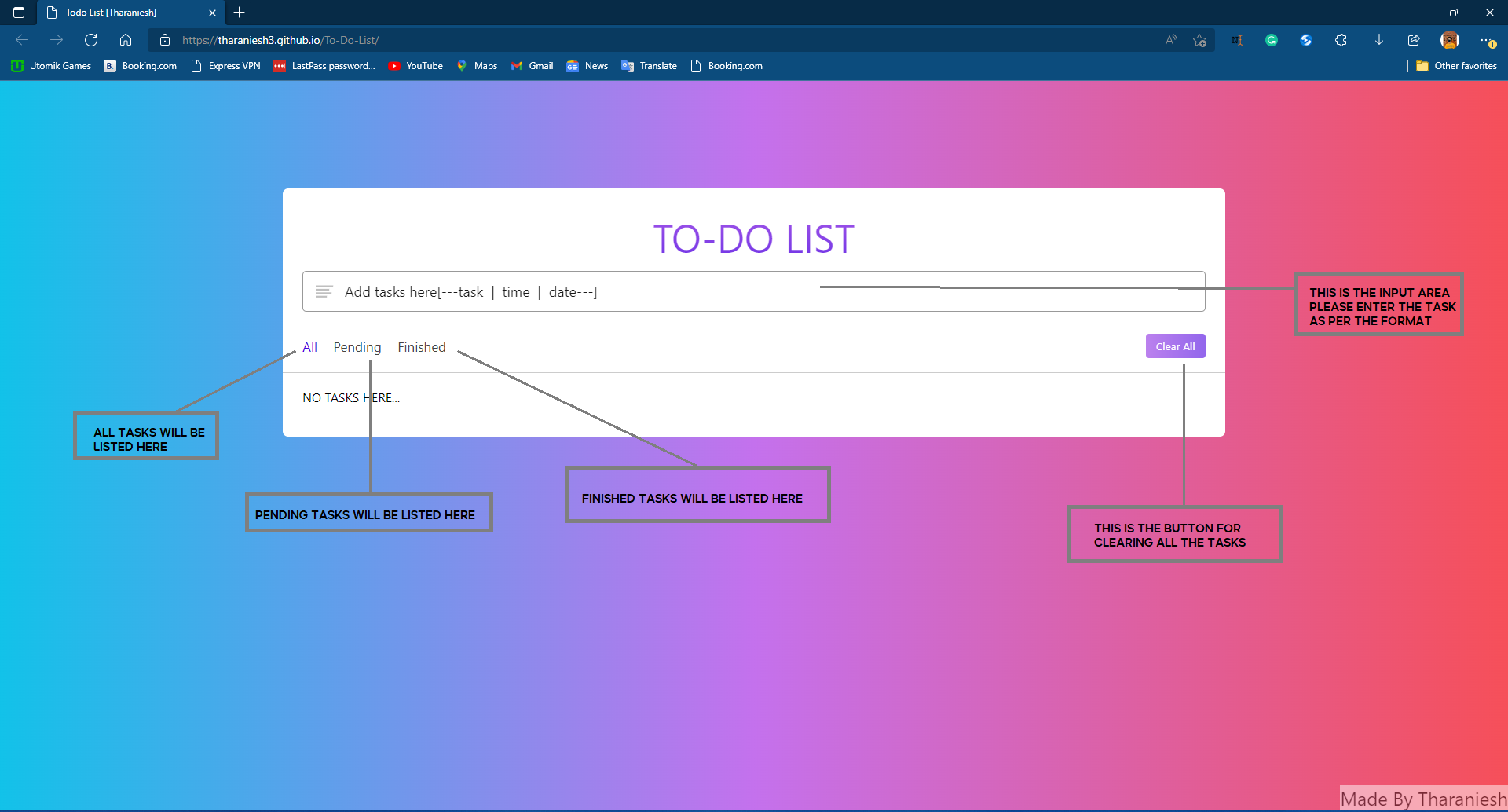This screenshot has width=1508, height=812.
Task: Select the All filter tab
Action: click(309, 347)
